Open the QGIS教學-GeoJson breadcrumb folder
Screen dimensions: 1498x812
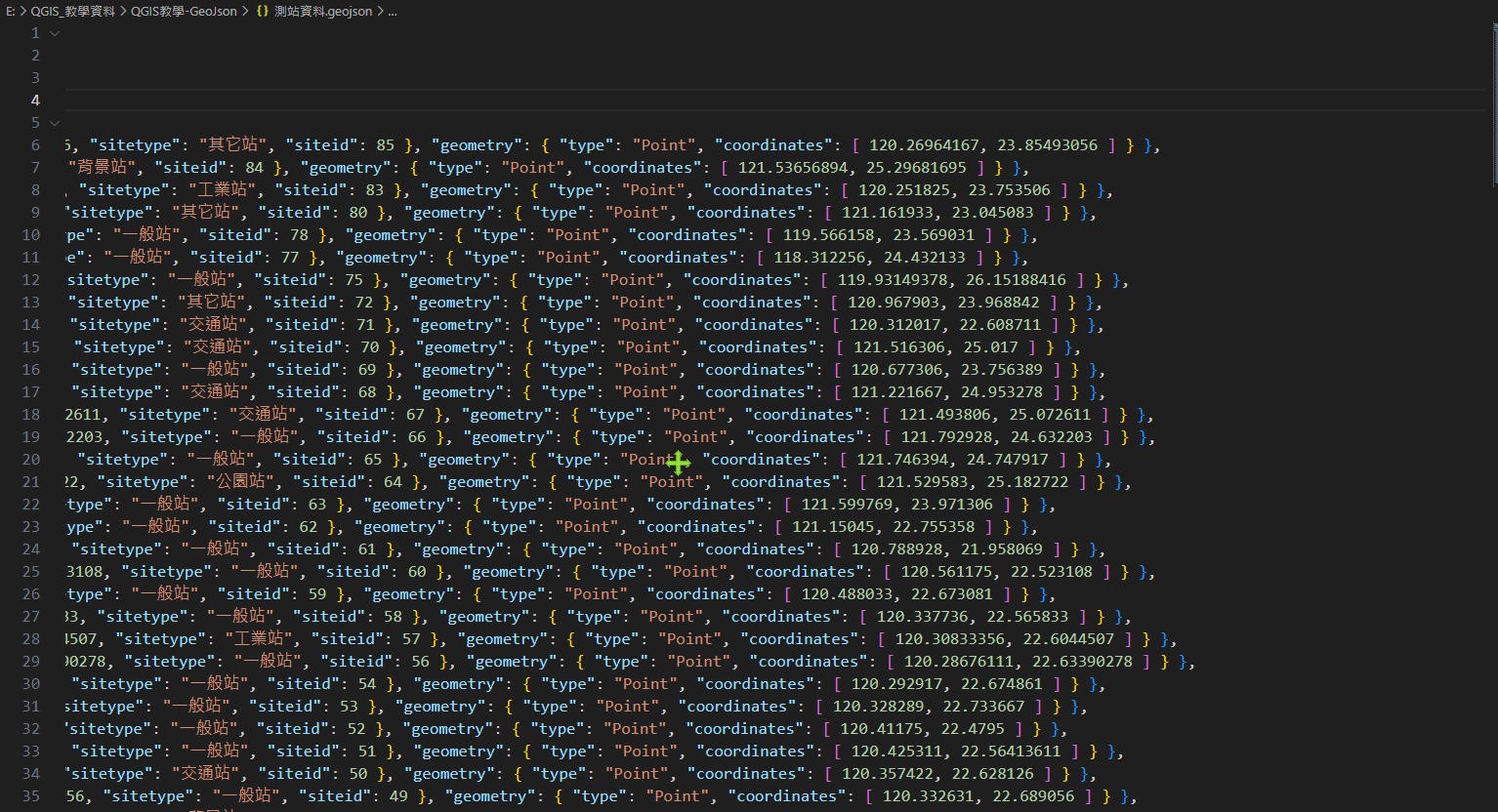(184, 12)
